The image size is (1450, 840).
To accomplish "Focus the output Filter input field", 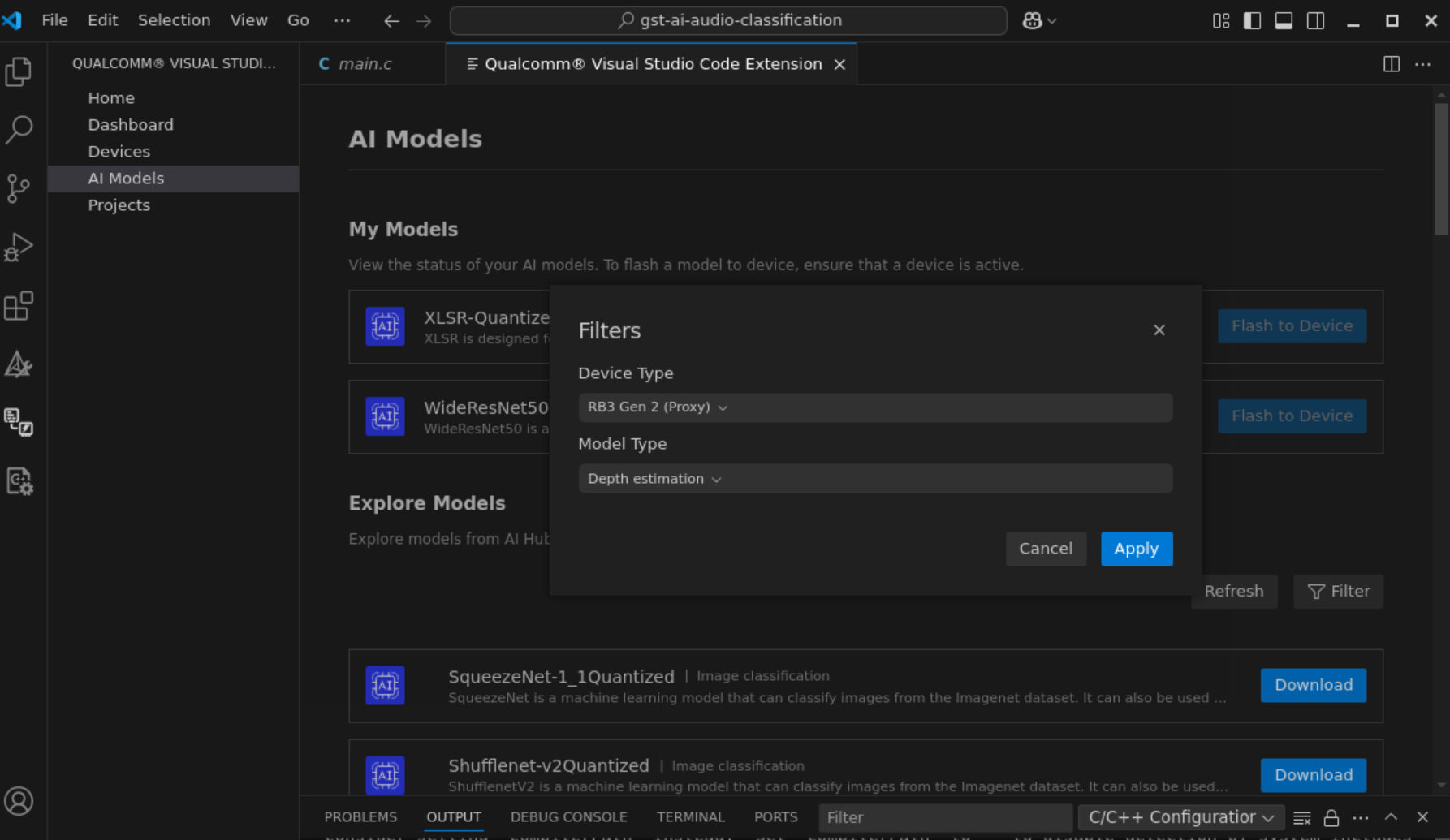I will (945, 817).
